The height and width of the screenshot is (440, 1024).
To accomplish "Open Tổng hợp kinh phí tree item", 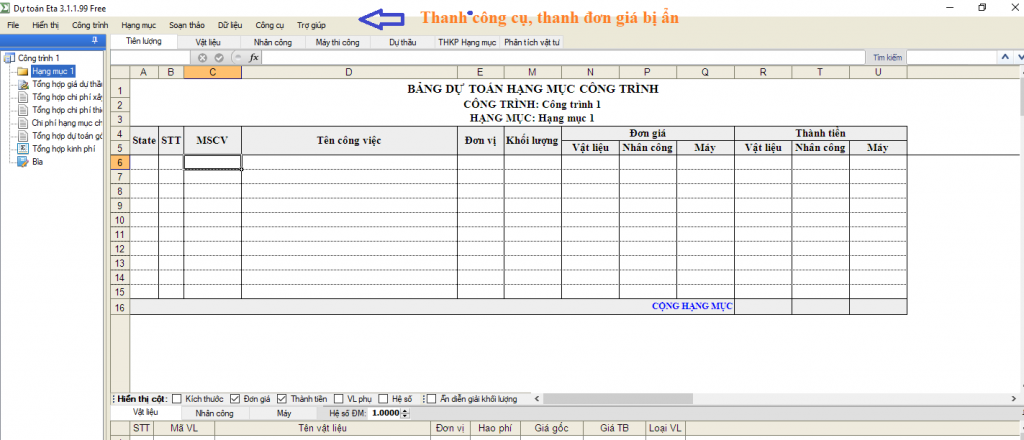I will [x=63, y=149].
